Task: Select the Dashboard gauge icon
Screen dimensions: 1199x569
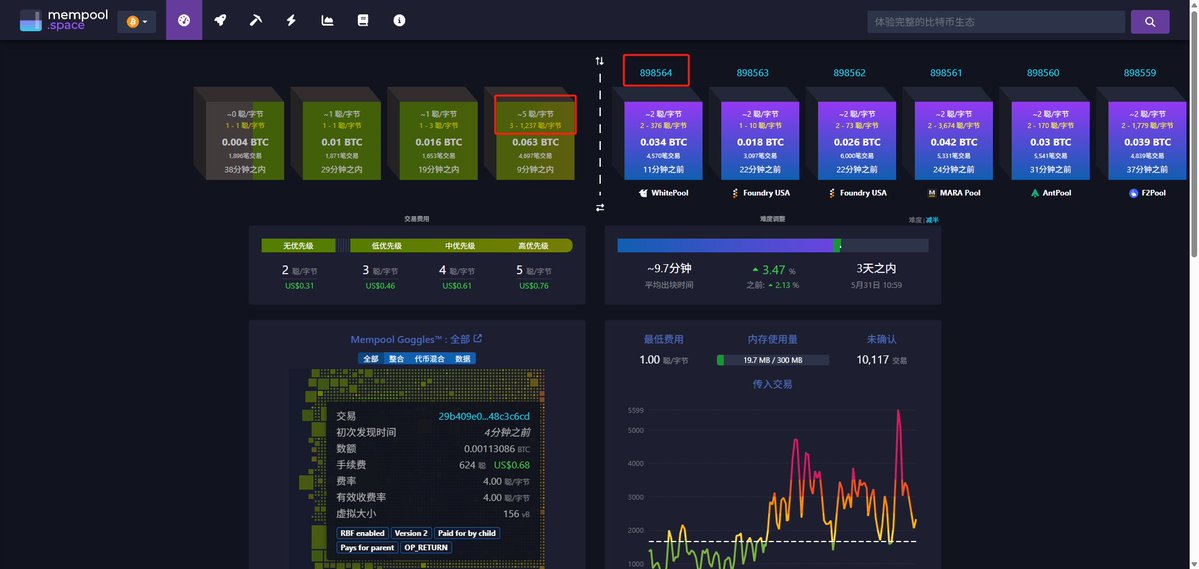Action: 184,21
